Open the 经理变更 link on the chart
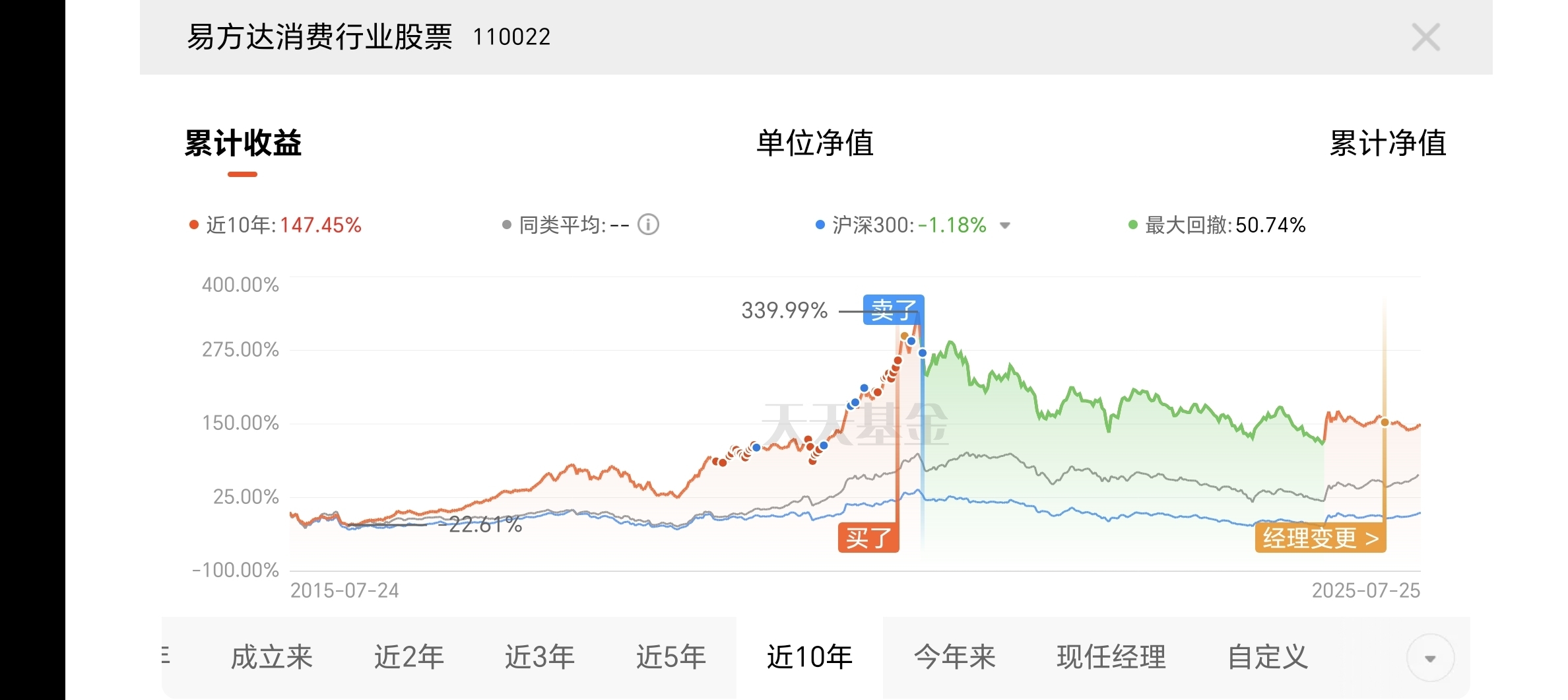Viewport: 1568px width, 700px height. [x=1320, y=538]
